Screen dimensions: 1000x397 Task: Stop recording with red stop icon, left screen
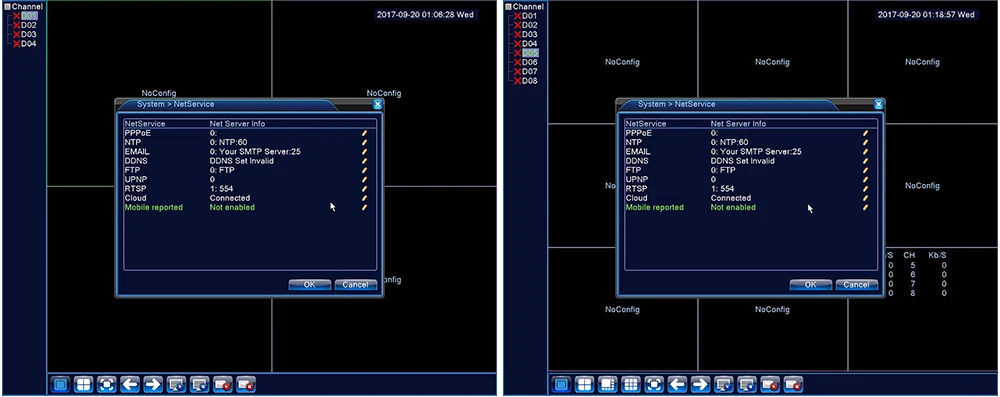click(246, 384)
